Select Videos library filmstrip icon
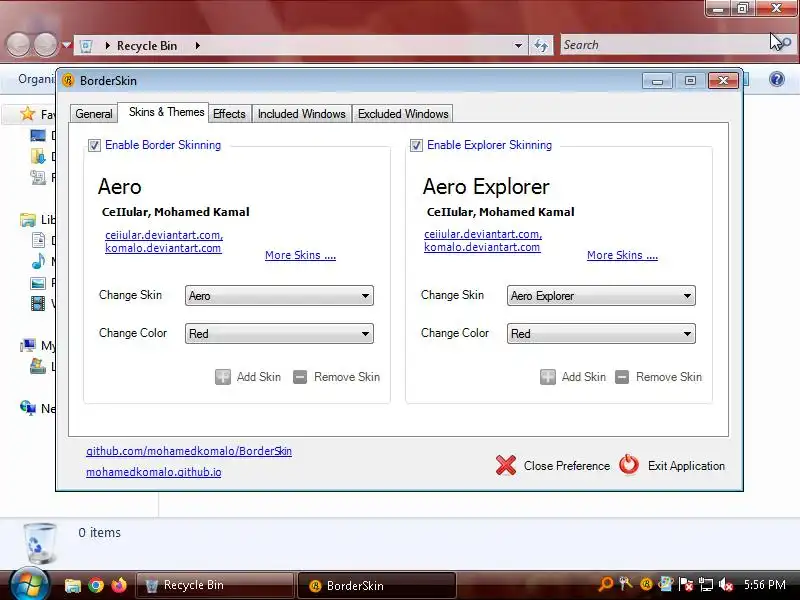800x600 pixels. [x=38, y=304]
